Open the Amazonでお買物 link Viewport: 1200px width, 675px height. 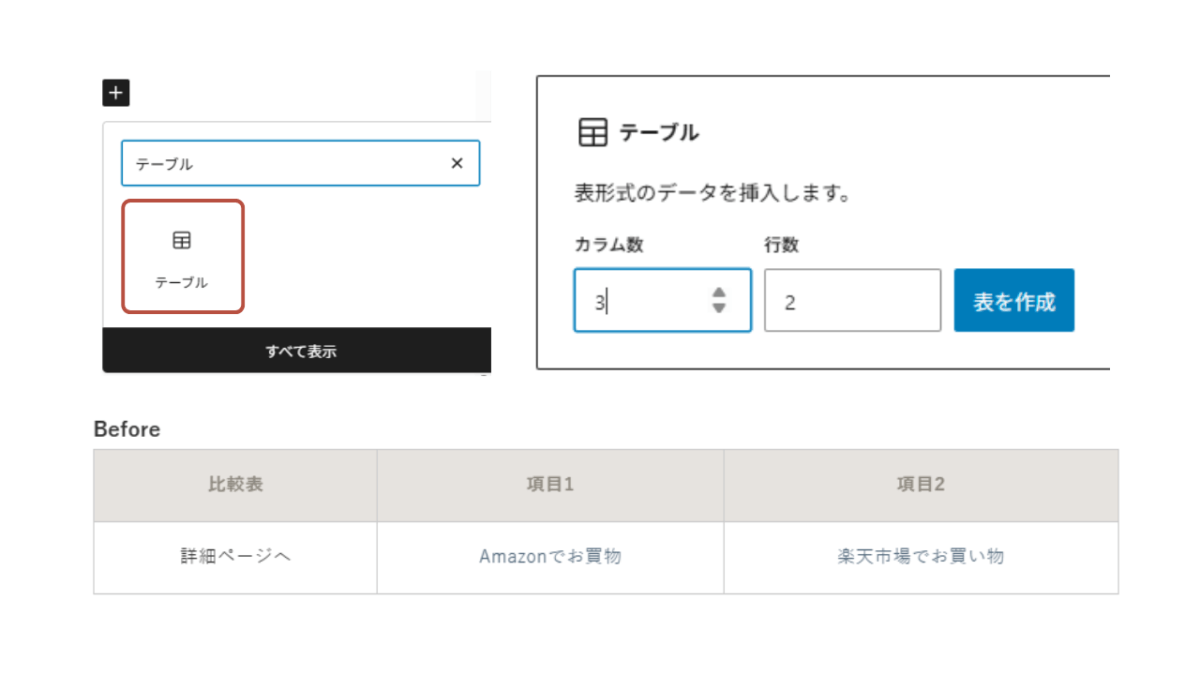(551, 557)
